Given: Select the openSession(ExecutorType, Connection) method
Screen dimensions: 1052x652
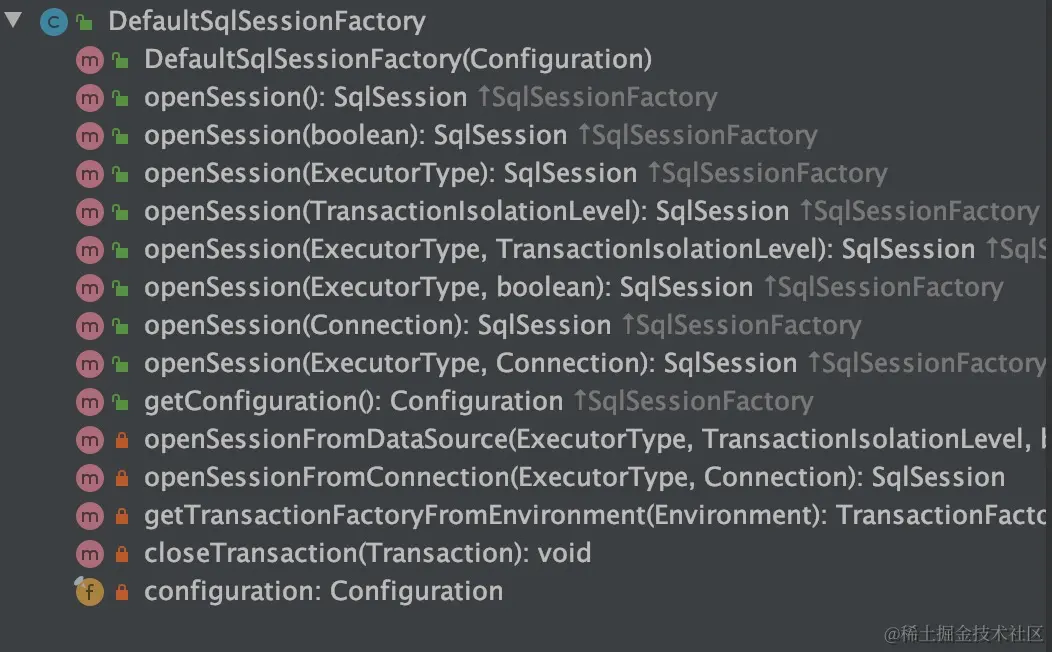Looking at the screenshot, I should pos(470,364).
